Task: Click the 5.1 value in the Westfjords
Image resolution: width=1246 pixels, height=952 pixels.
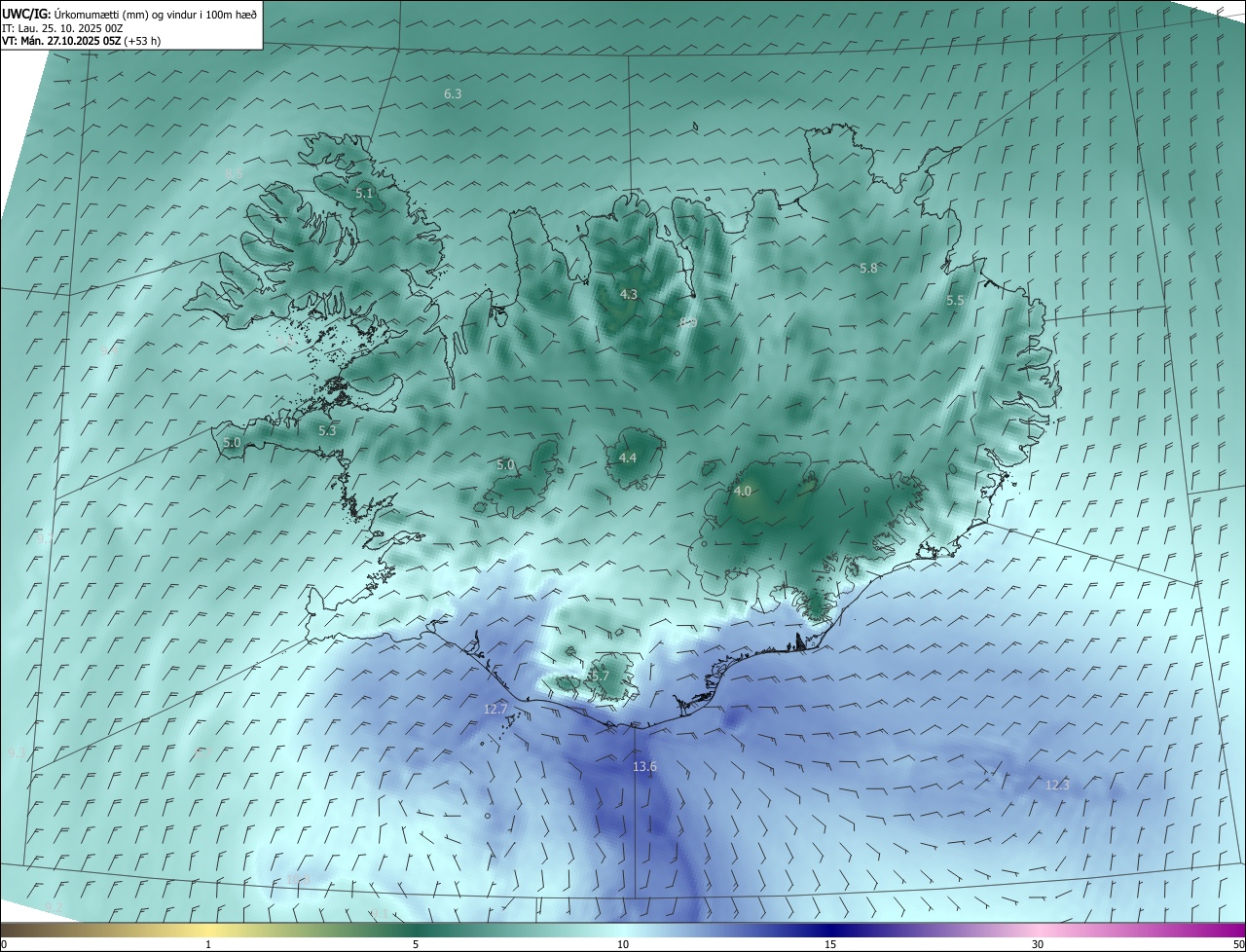Action: coord(364,194)
